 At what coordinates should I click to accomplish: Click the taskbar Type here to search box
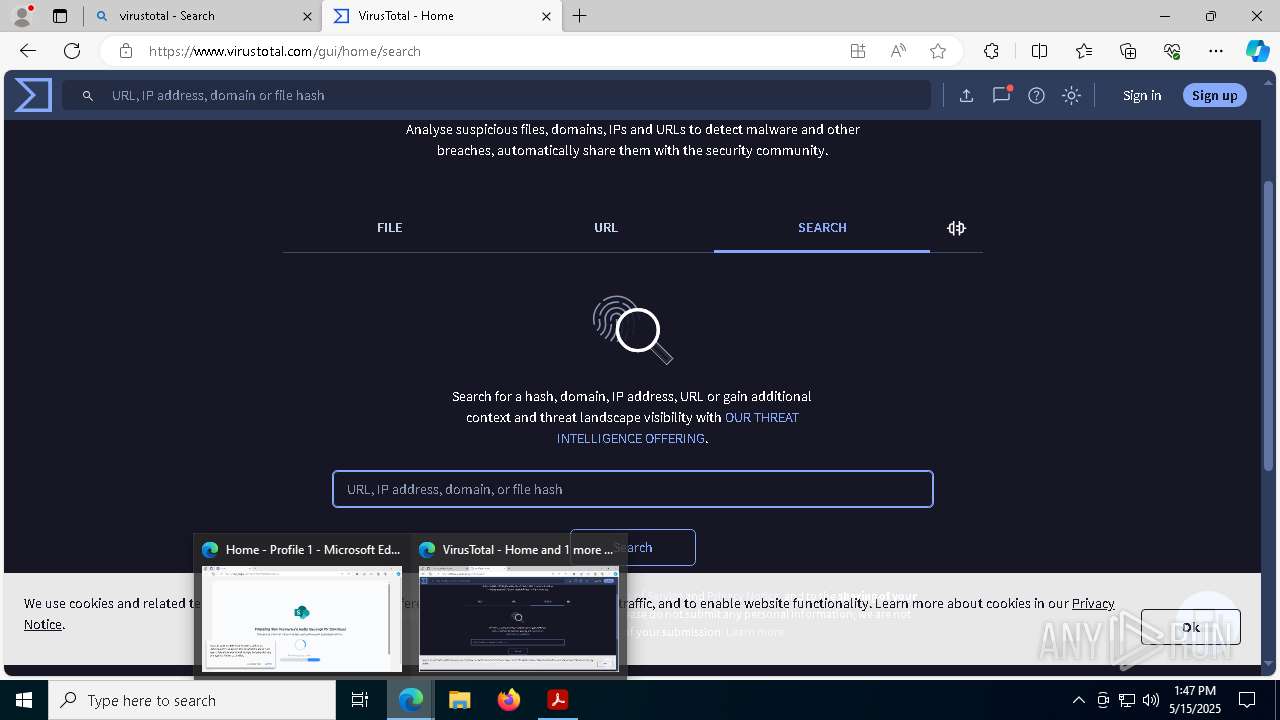(192, 700)
